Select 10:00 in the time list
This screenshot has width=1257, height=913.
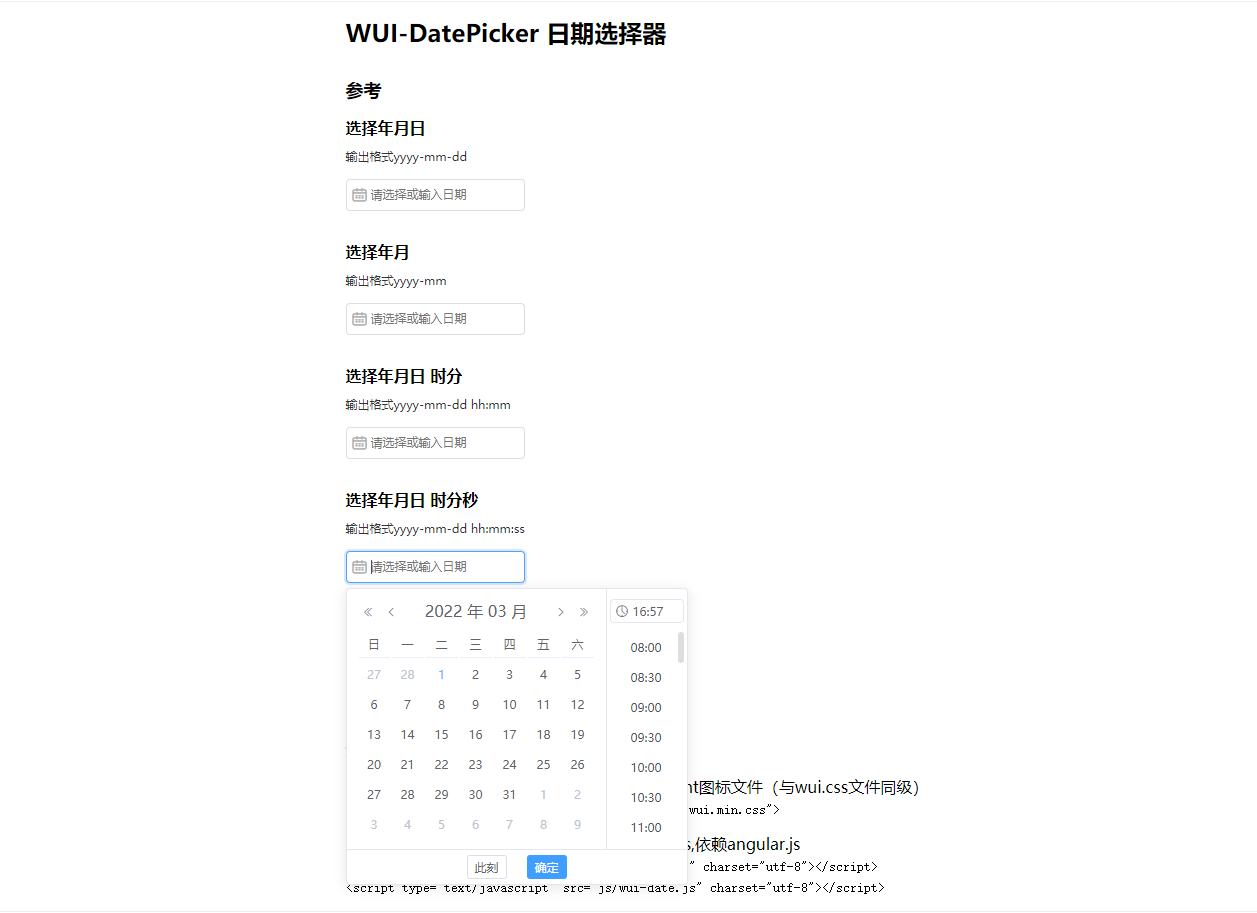click(x=646, y=768)
